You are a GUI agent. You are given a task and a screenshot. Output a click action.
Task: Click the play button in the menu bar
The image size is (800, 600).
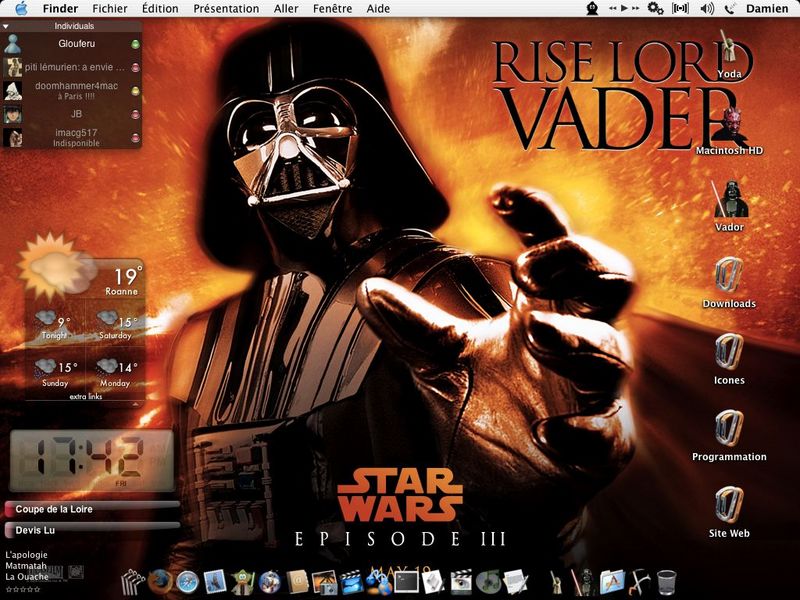[624, 8]
